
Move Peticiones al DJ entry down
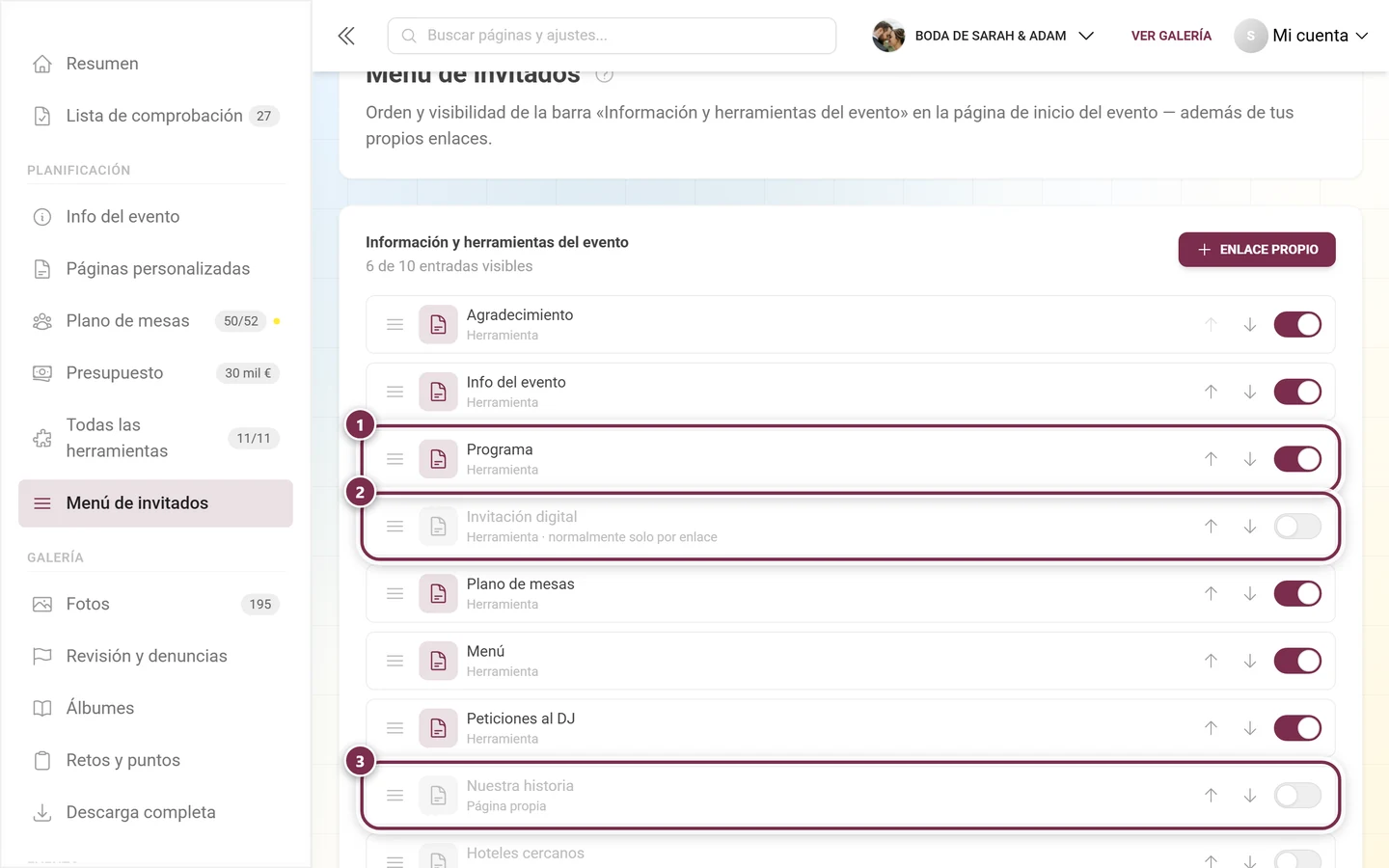pyautogui.click(x=1249, y=728)
